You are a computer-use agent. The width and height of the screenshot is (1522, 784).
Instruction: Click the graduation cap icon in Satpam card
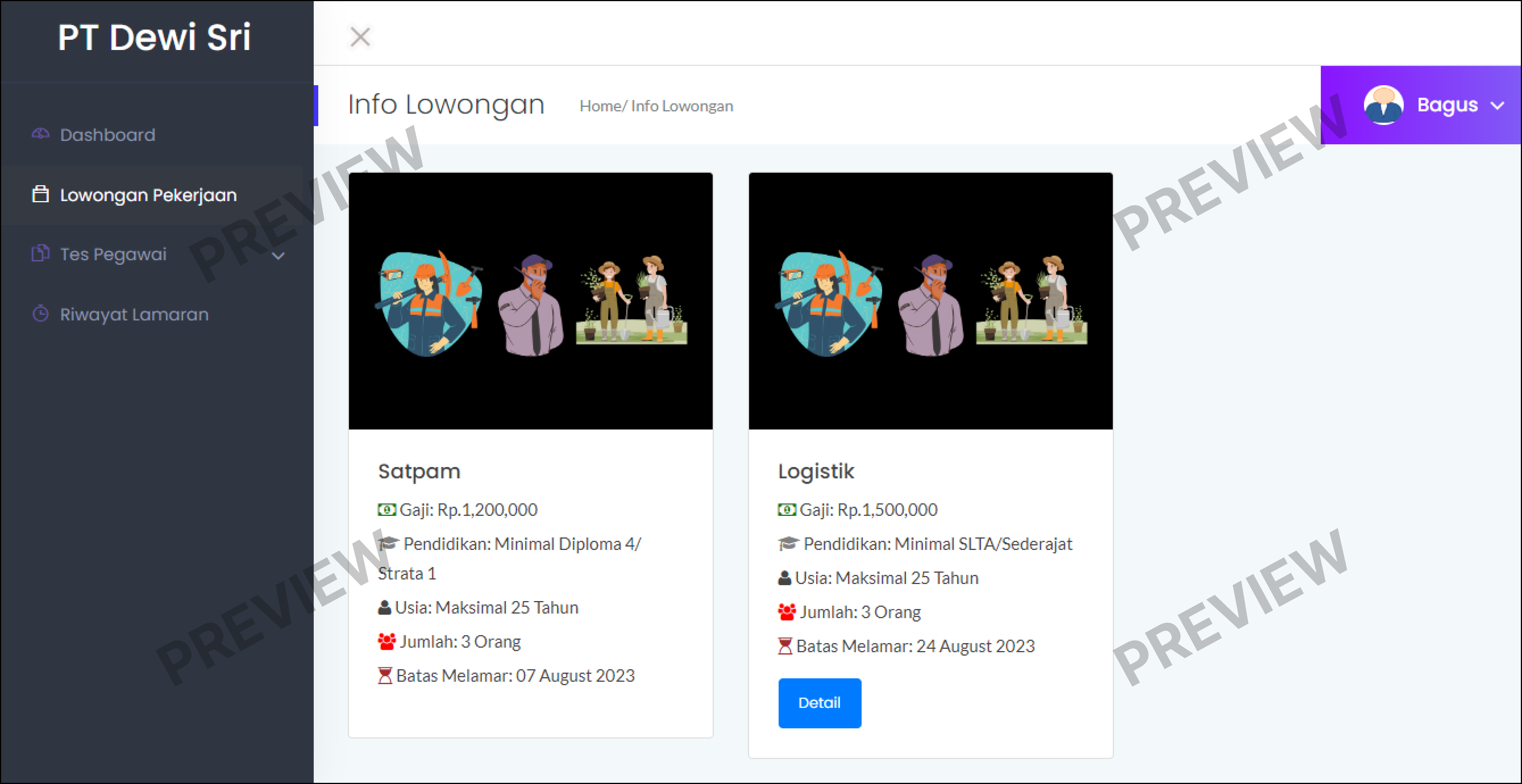tap(388, 543)
